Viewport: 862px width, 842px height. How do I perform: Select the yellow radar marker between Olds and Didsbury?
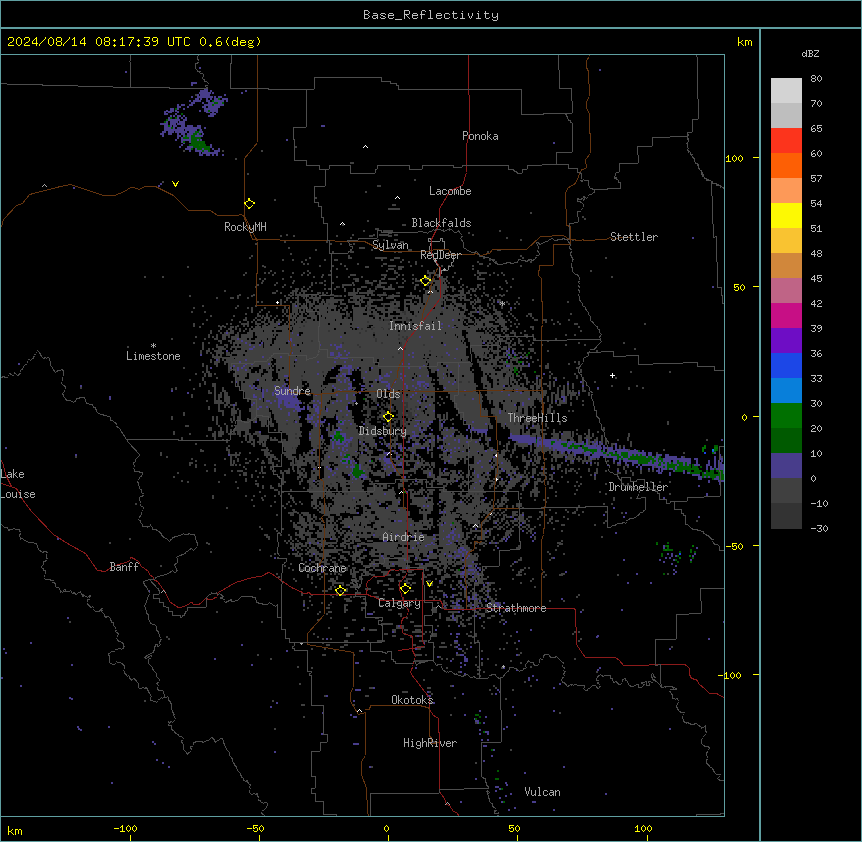tap(389, 417)
